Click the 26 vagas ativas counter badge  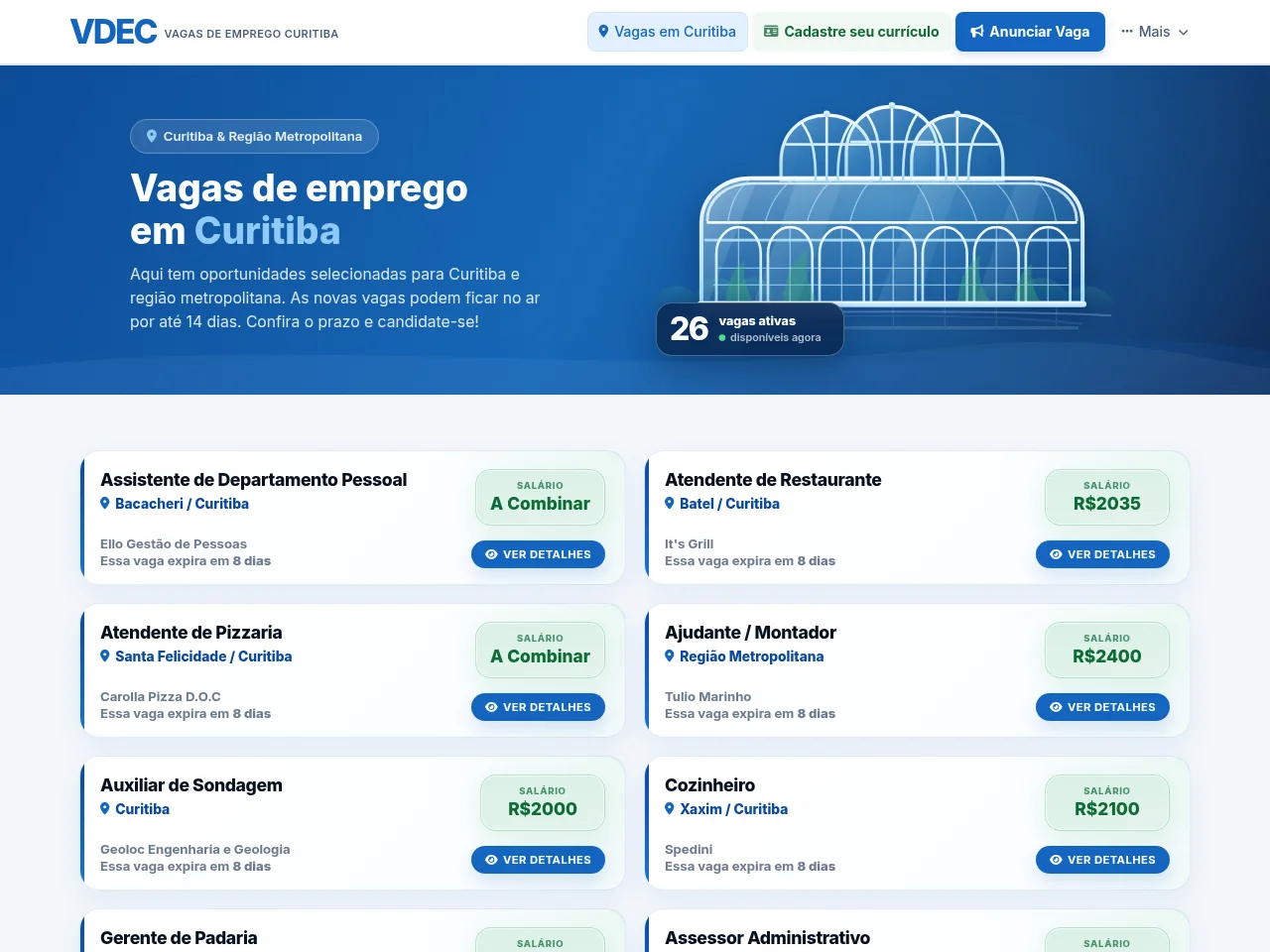tap(750, 329)
